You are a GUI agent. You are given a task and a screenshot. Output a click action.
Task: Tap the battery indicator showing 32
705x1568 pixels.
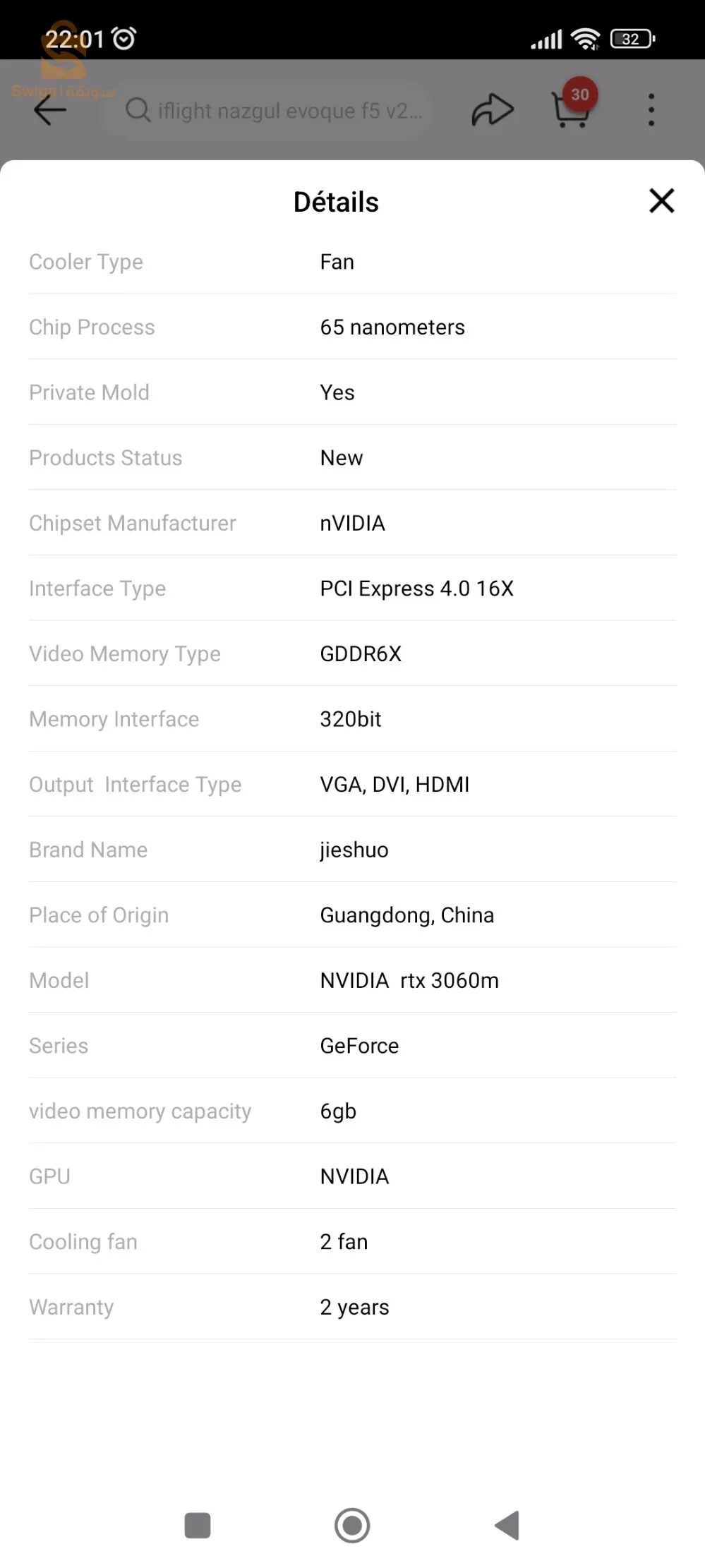point(632,39)
